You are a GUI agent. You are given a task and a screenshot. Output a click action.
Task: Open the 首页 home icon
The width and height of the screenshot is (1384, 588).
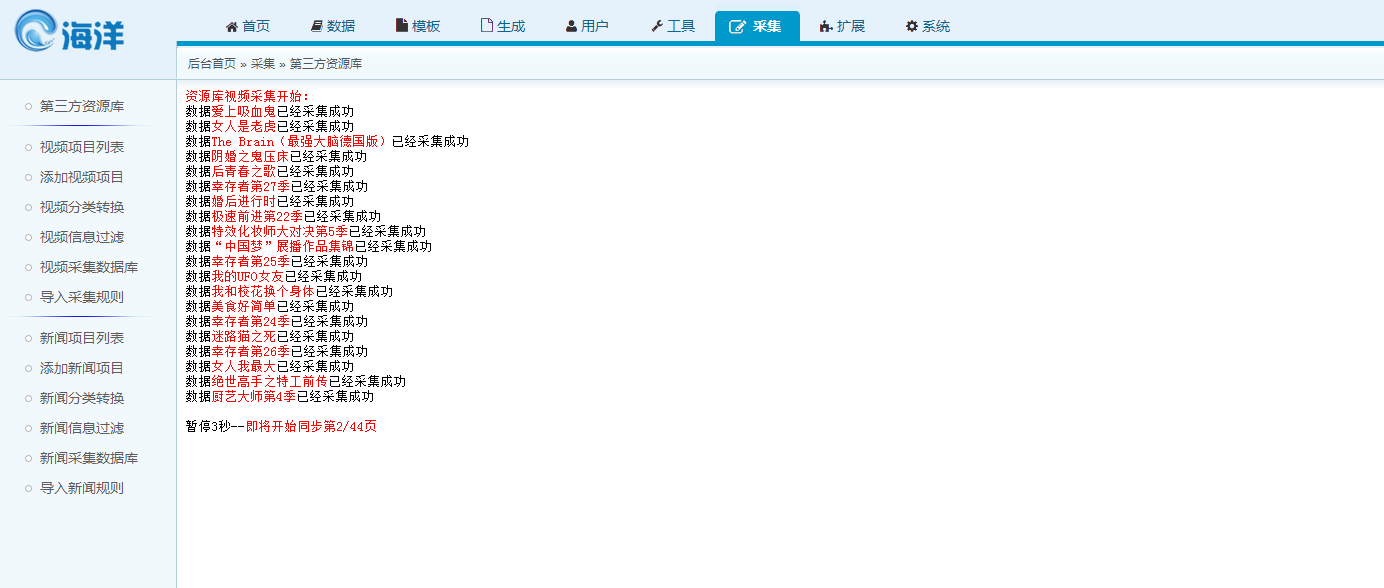click(232, 25)
